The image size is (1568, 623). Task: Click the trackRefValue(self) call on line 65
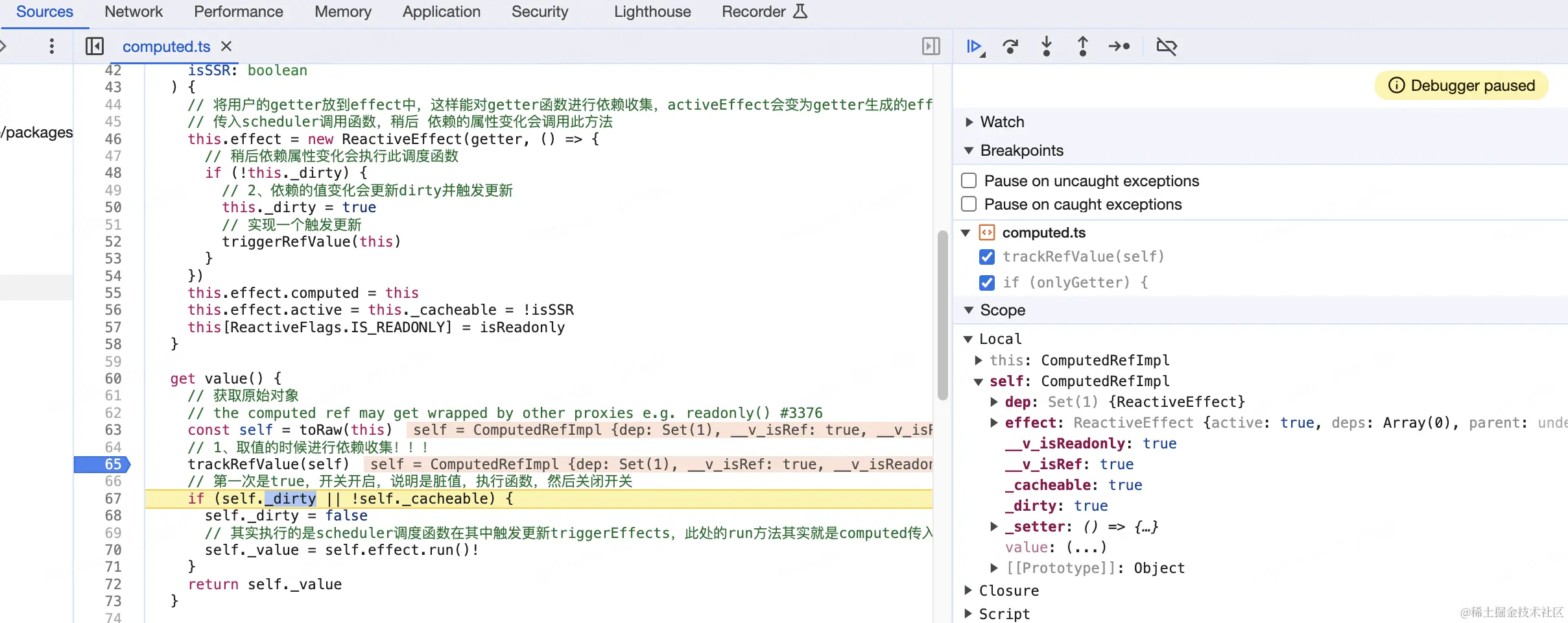tap(268, 464)
